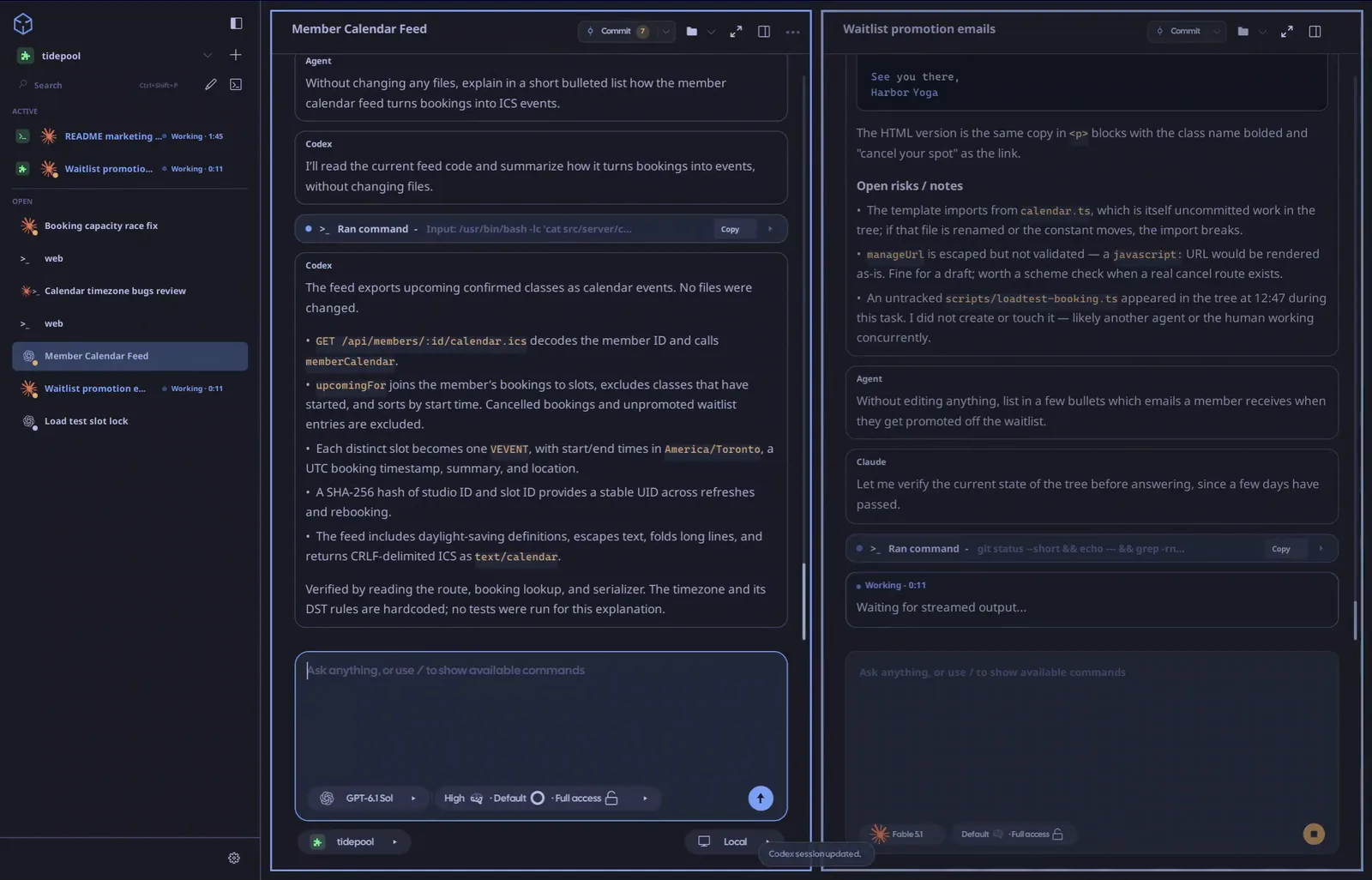This screenshot has height=880, width=1372.
Task: Collapse the sidebar with the panel icon
Action: (x=236, y=23)
